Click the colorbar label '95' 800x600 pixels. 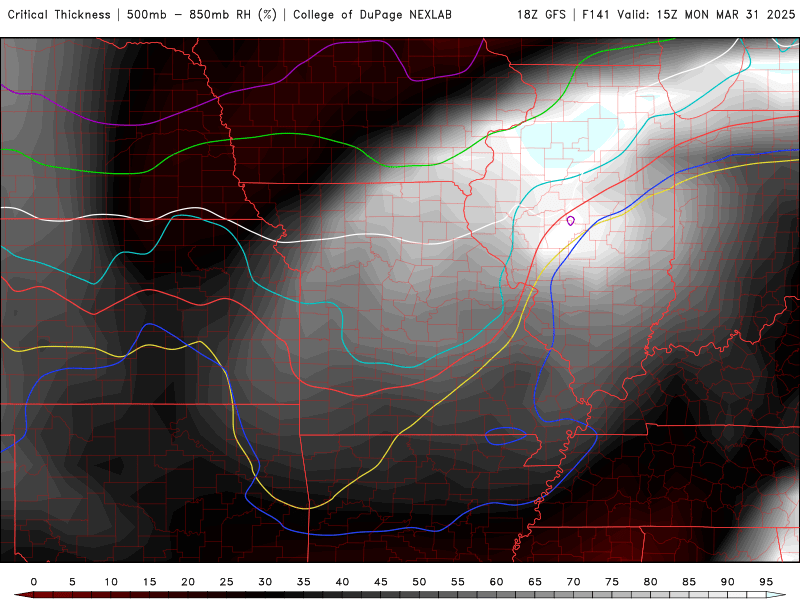click(766, 582)
